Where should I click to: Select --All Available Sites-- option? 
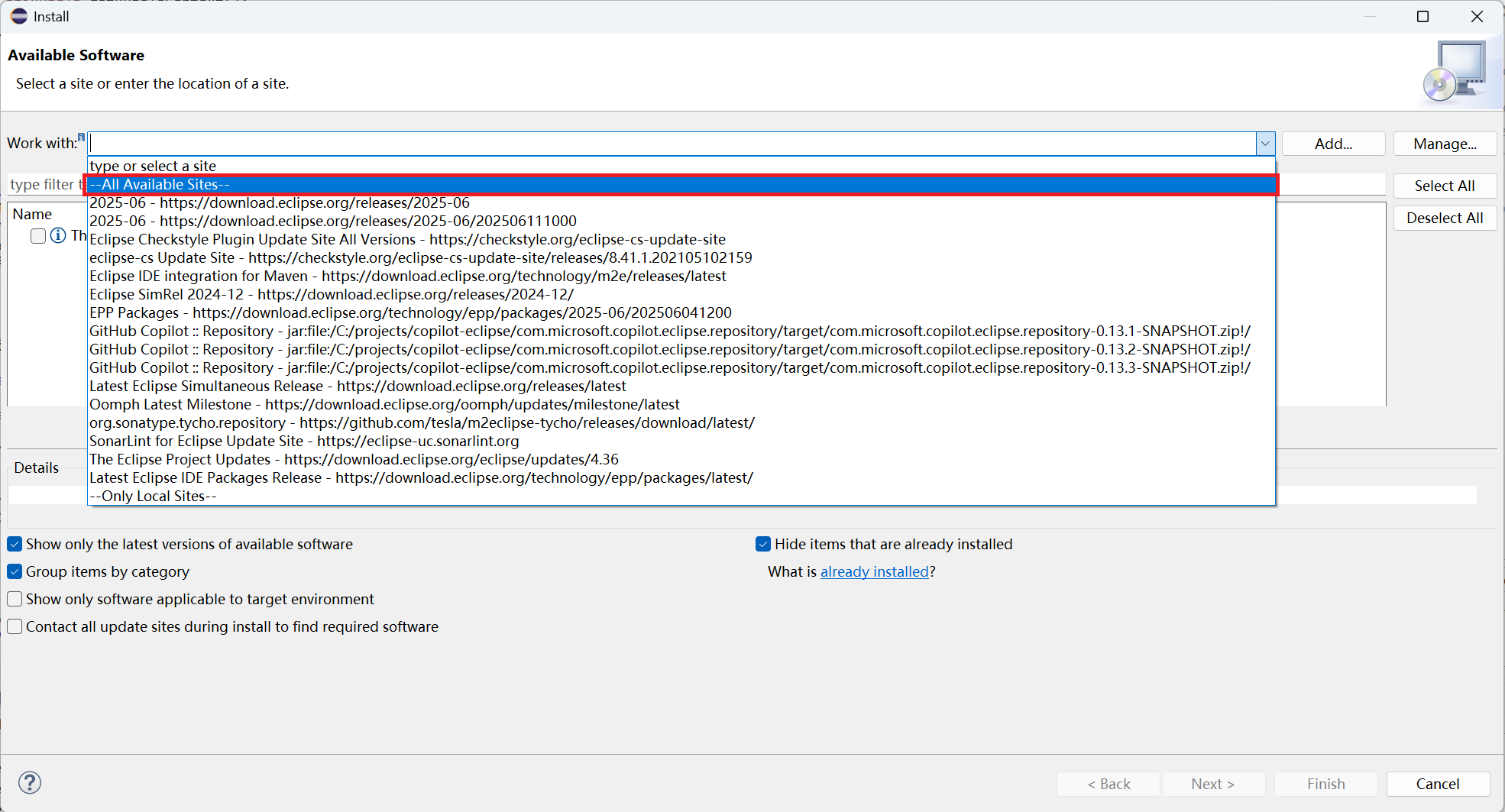(681, 184)
